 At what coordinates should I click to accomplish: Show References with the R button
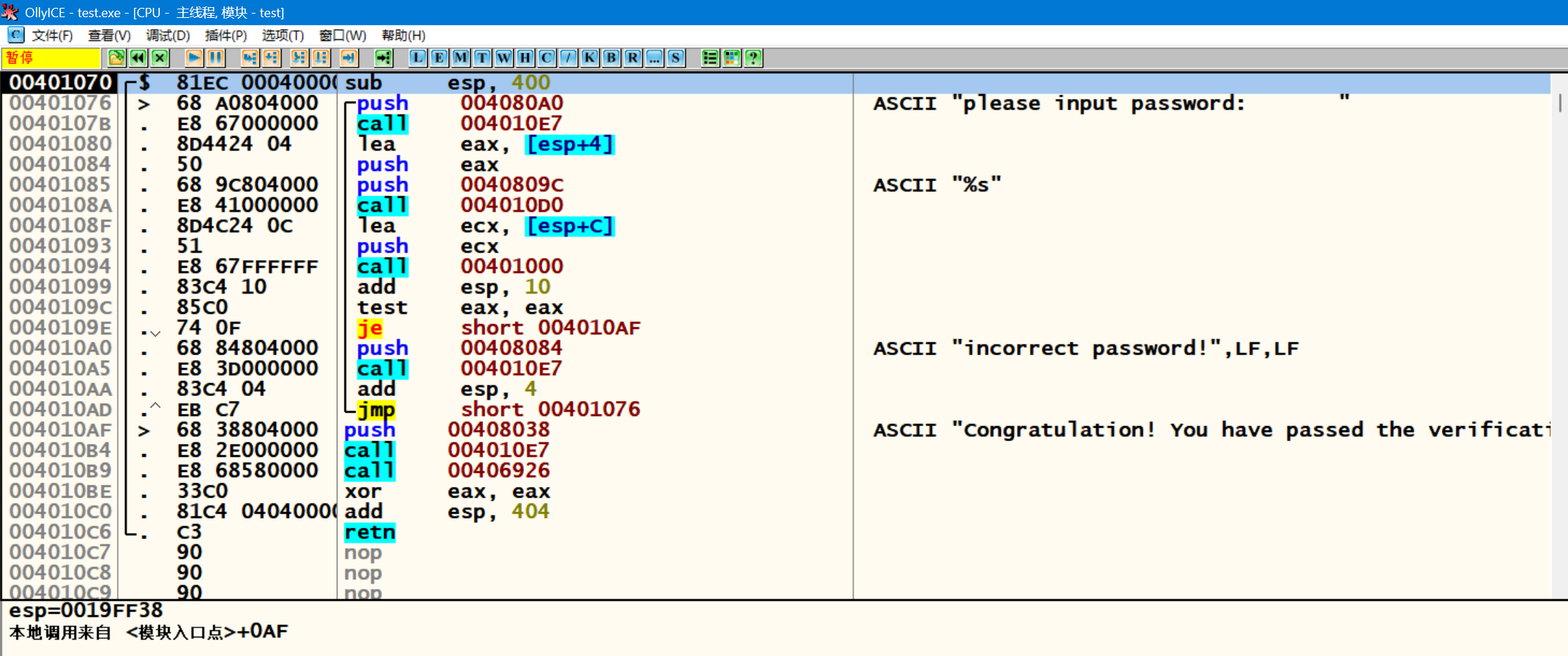coord(633,58)
